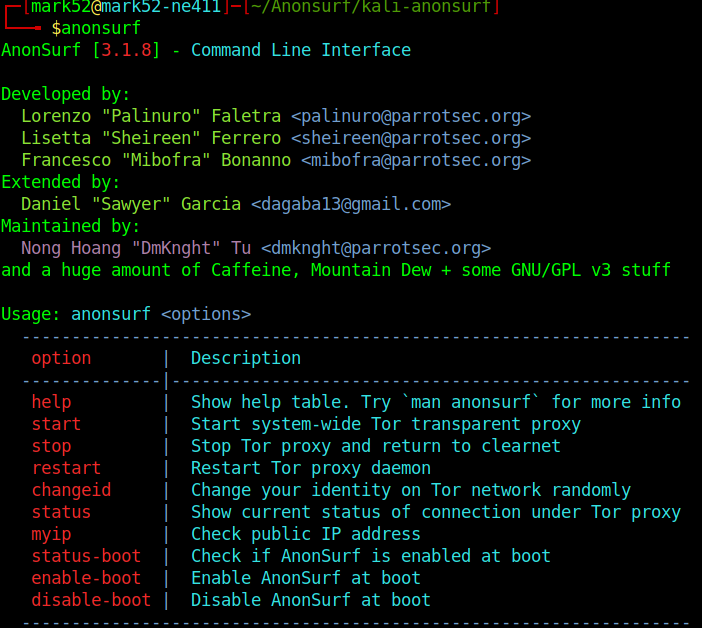
Task: Select email sheireen@parrotsec.org
Action: tap(411, 138)
